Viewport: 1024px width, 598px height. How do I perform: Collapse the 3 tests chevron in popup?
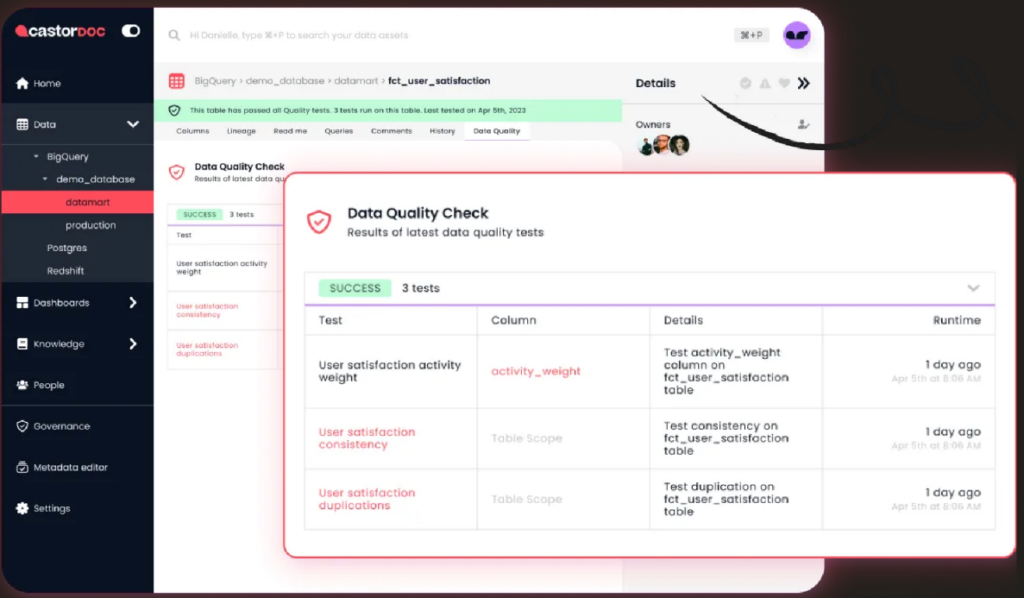973,288
